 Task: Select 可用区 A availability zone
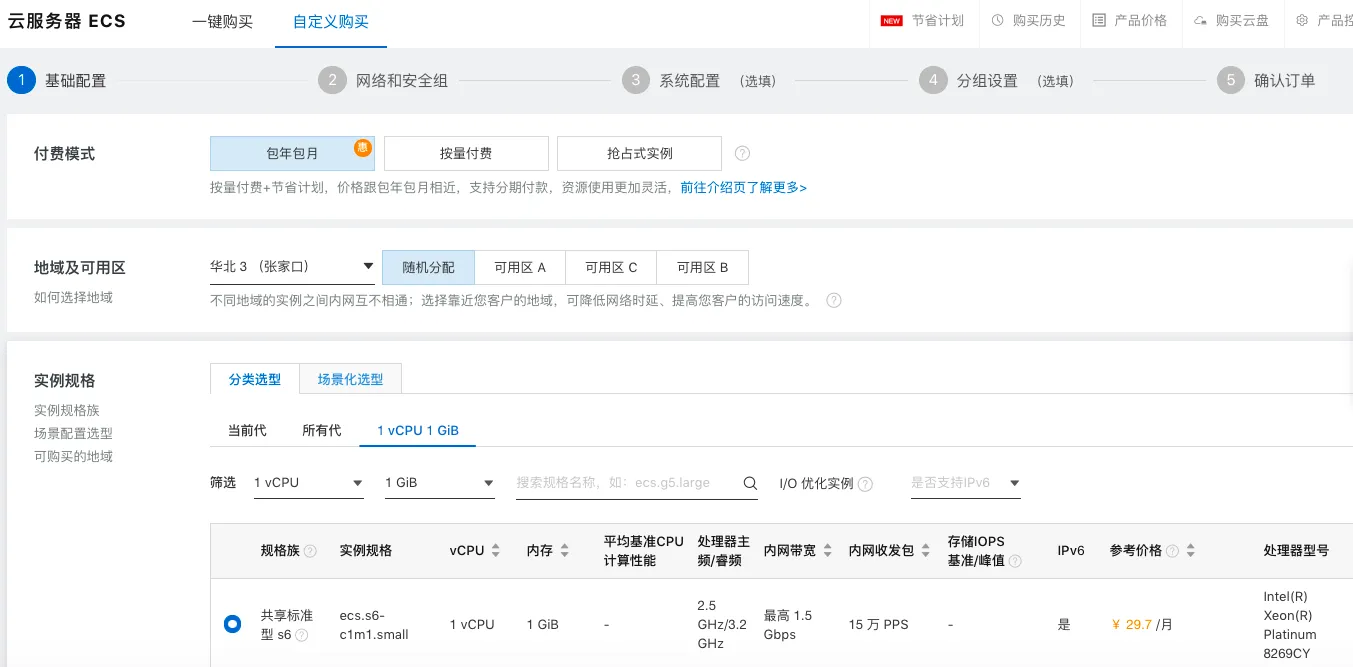[520, 267]
